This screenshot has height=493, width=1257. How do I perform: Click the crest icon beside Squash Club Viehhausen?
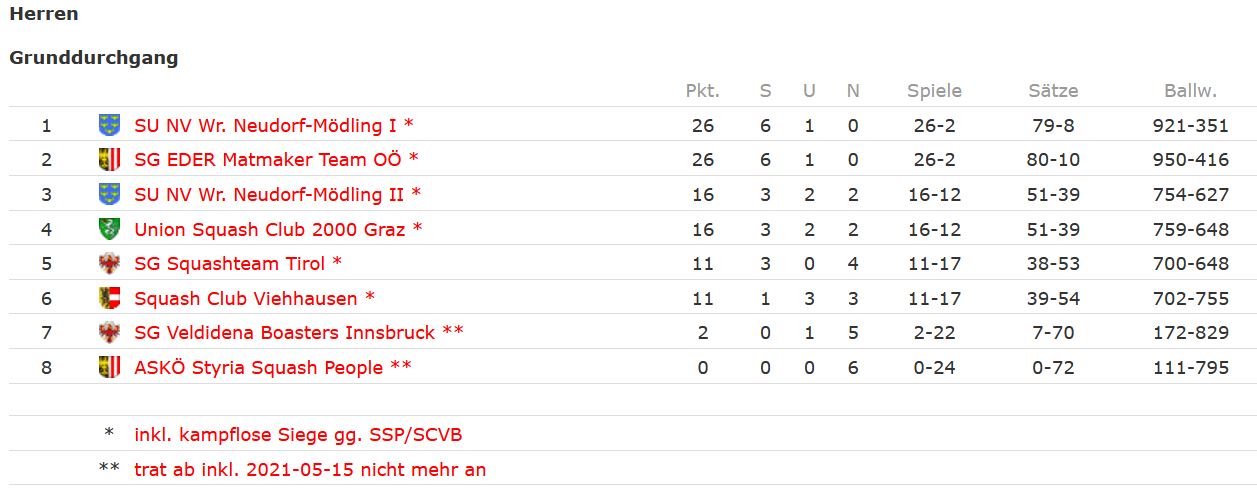[109, 298]
